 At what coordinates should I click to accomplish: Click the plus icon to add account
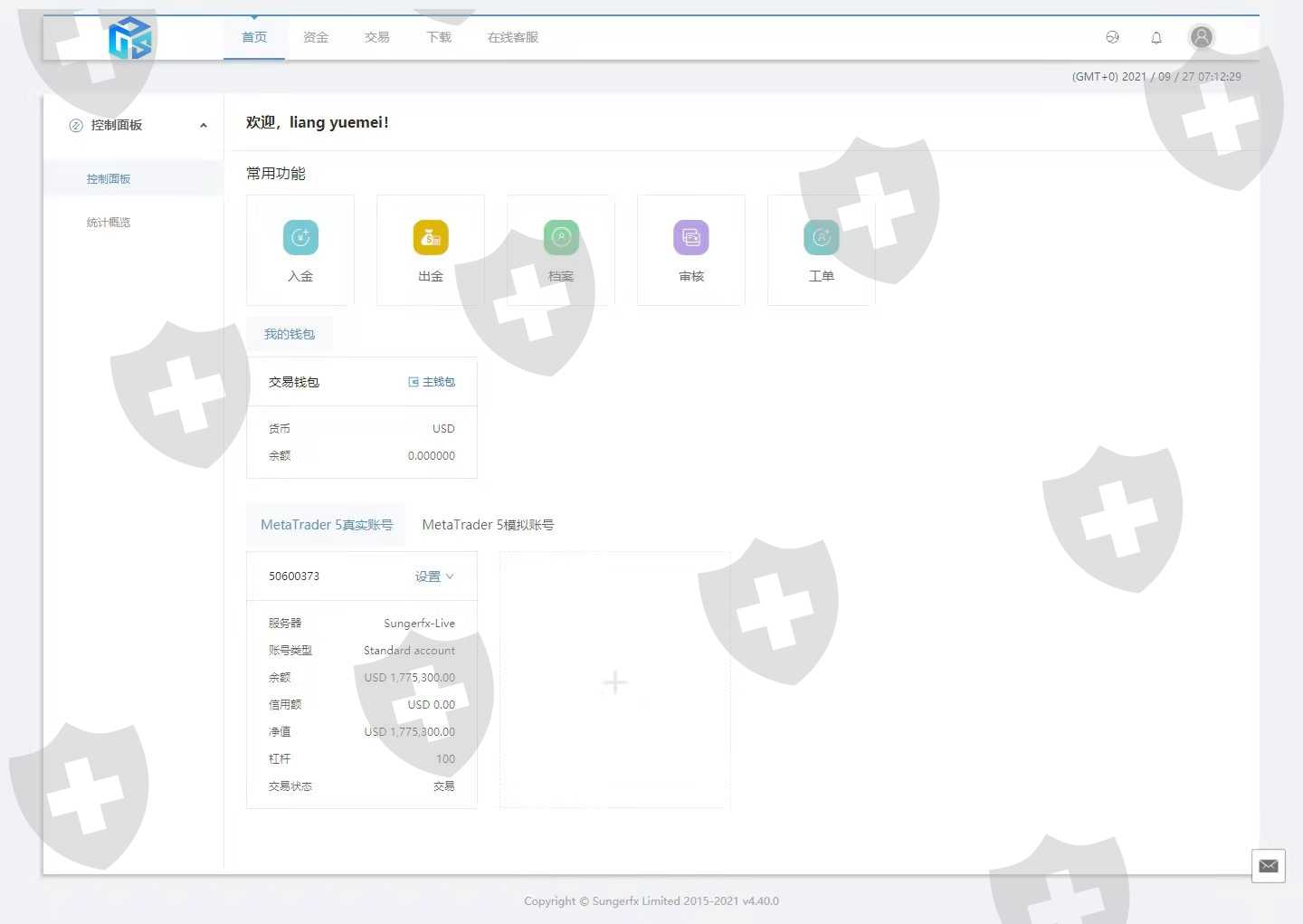point(615,681)
